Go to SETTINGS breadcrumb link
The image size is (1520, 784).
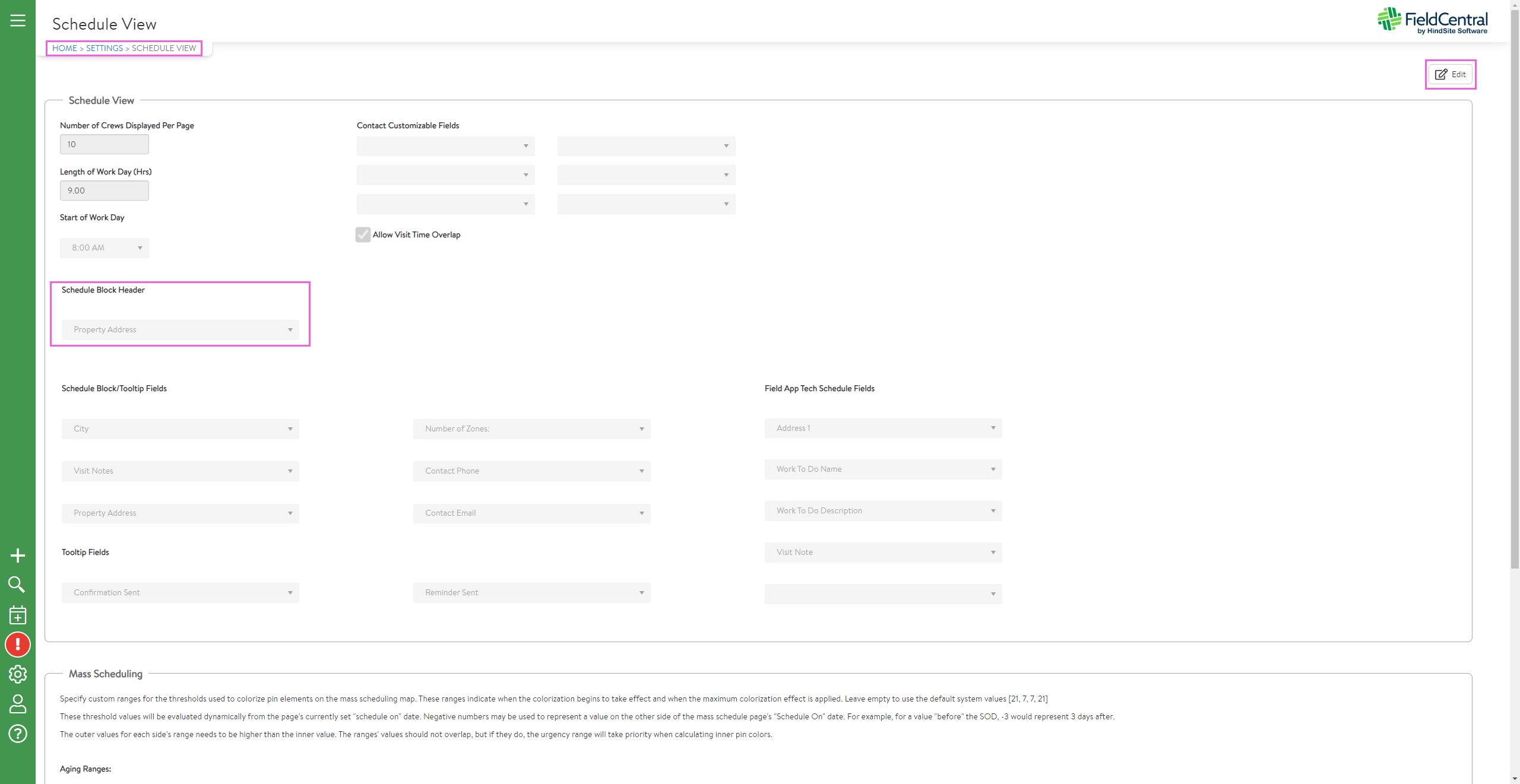pyautogui.click(x=104, y=48)
